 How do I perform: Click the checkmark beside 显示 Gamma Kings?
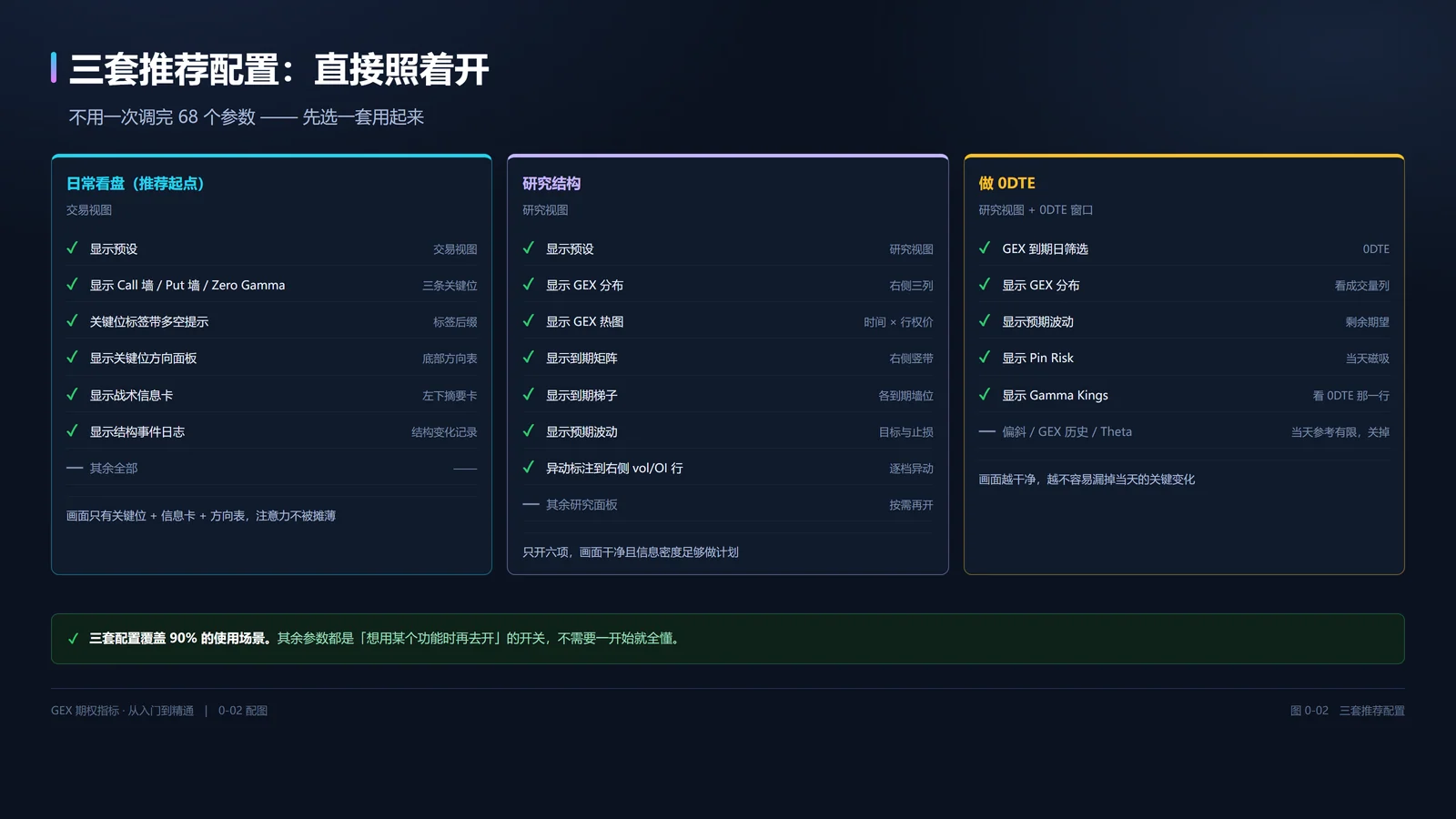tap(985, 395)
